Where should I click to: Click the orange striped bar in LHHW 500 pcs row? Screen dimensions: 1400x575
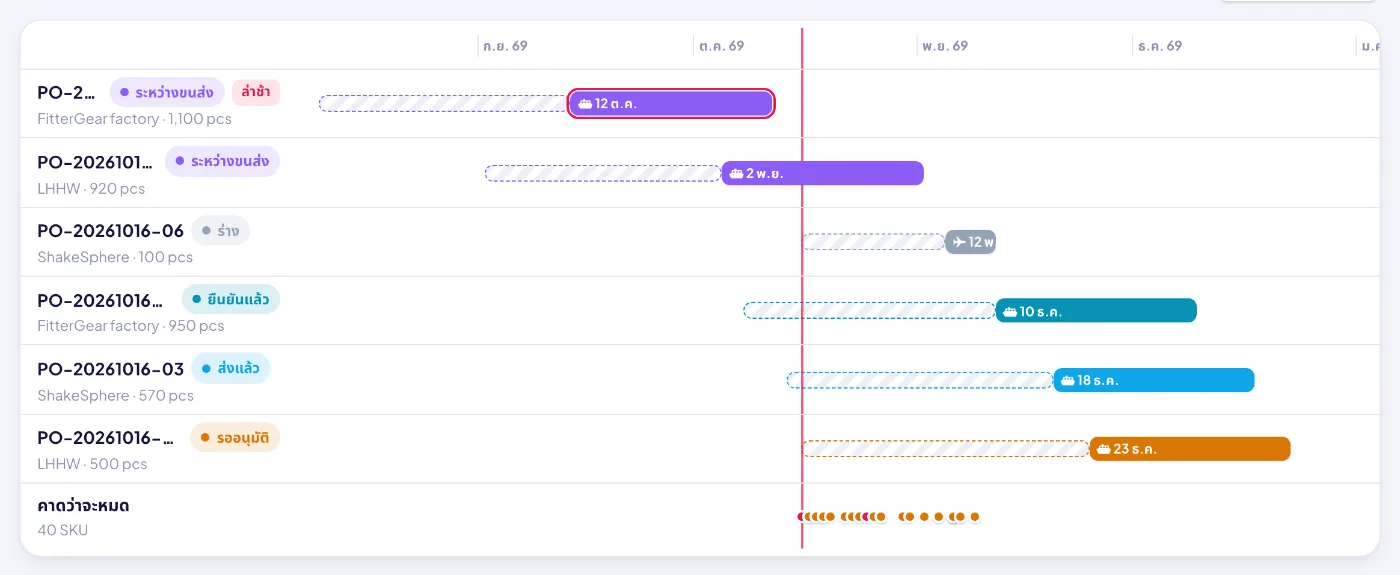(946, 449)
